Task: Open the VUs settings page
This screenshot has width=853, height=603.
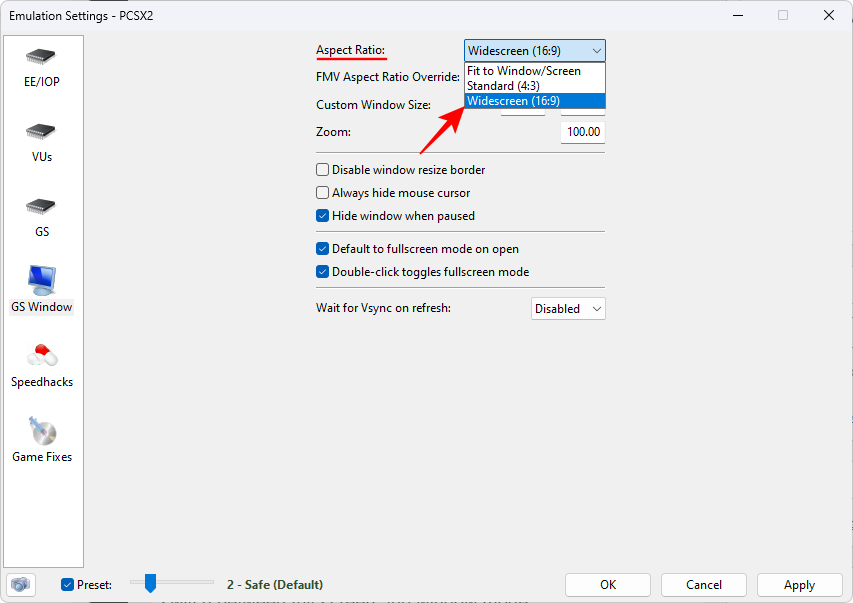Action: (42, 143)
